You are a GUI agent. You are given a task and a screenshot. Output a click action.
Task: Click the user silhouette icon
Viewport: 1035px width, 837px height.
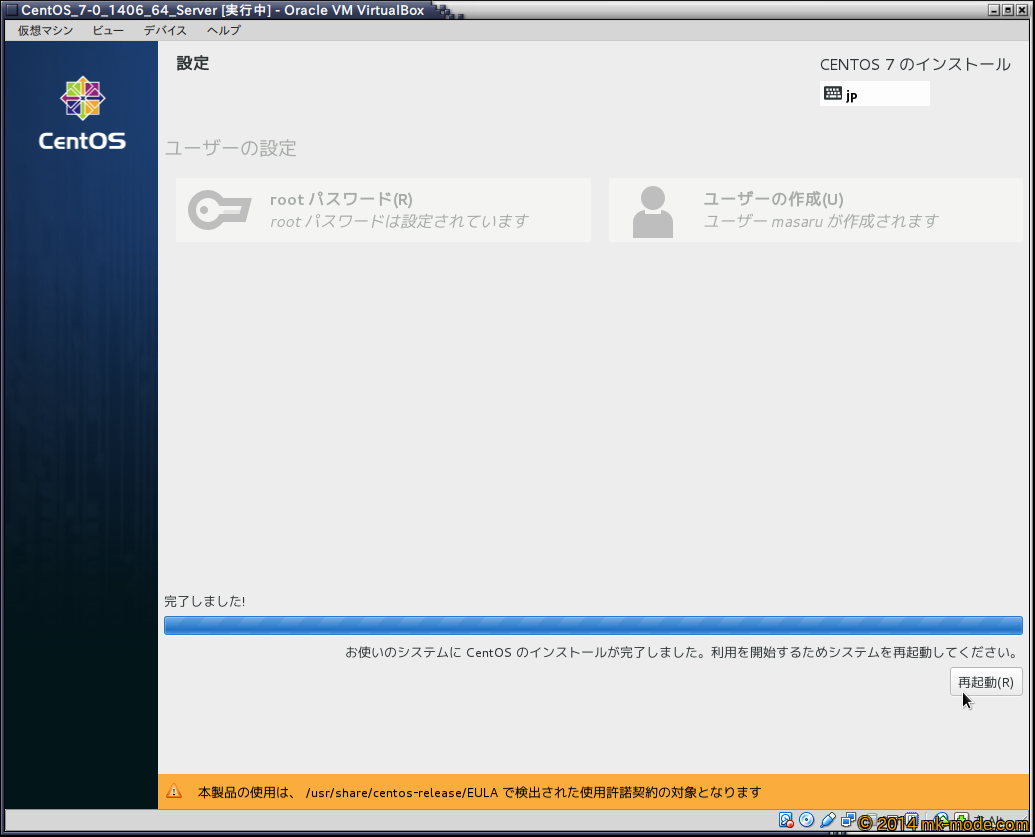point(653,211)
